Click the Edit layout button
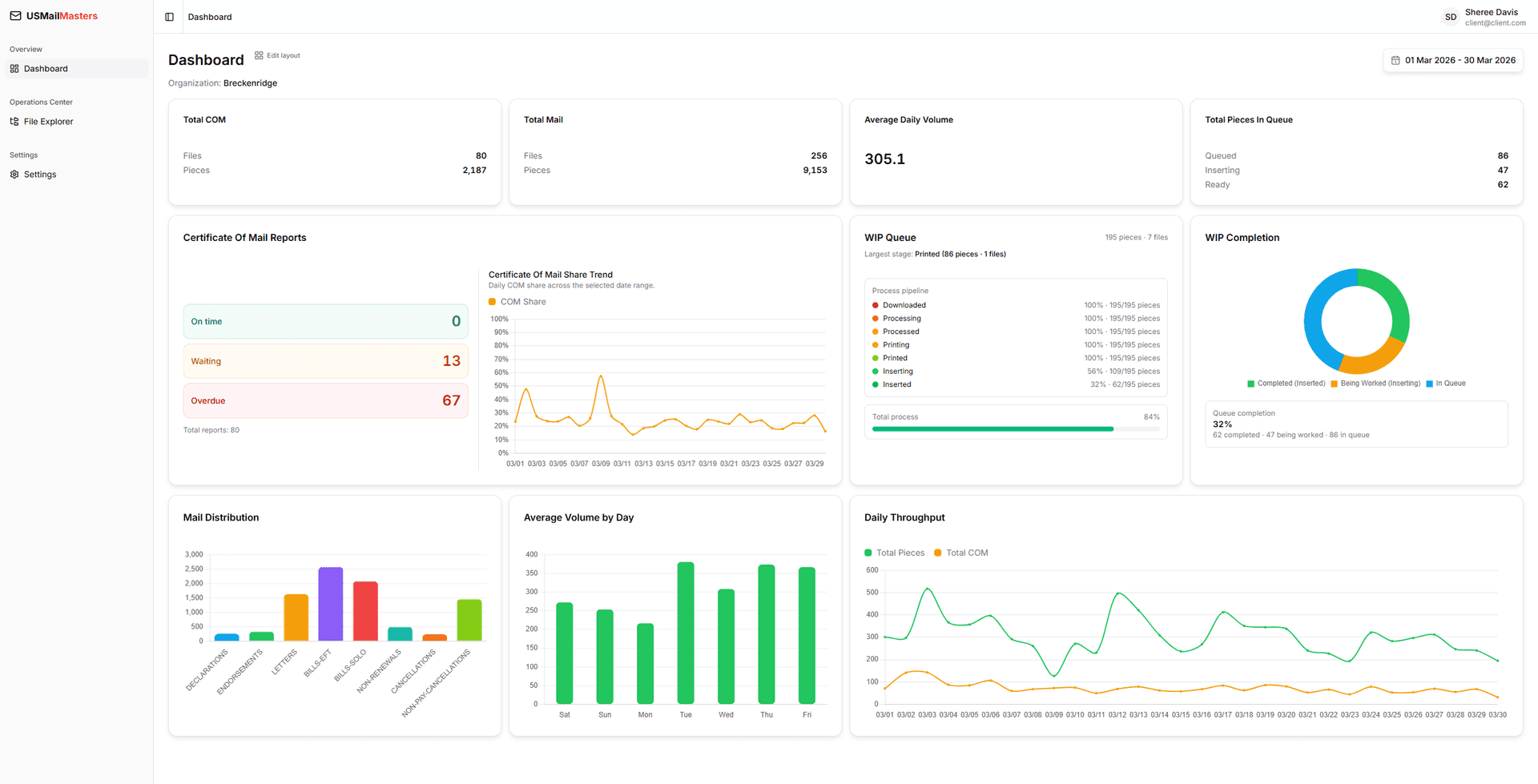1538x784 pixels. tap(277, 54)
